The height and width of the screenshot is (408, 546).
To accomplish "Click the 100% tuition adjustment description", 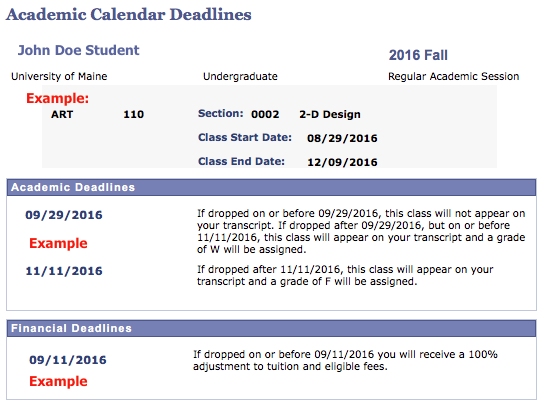I will 345,360.
